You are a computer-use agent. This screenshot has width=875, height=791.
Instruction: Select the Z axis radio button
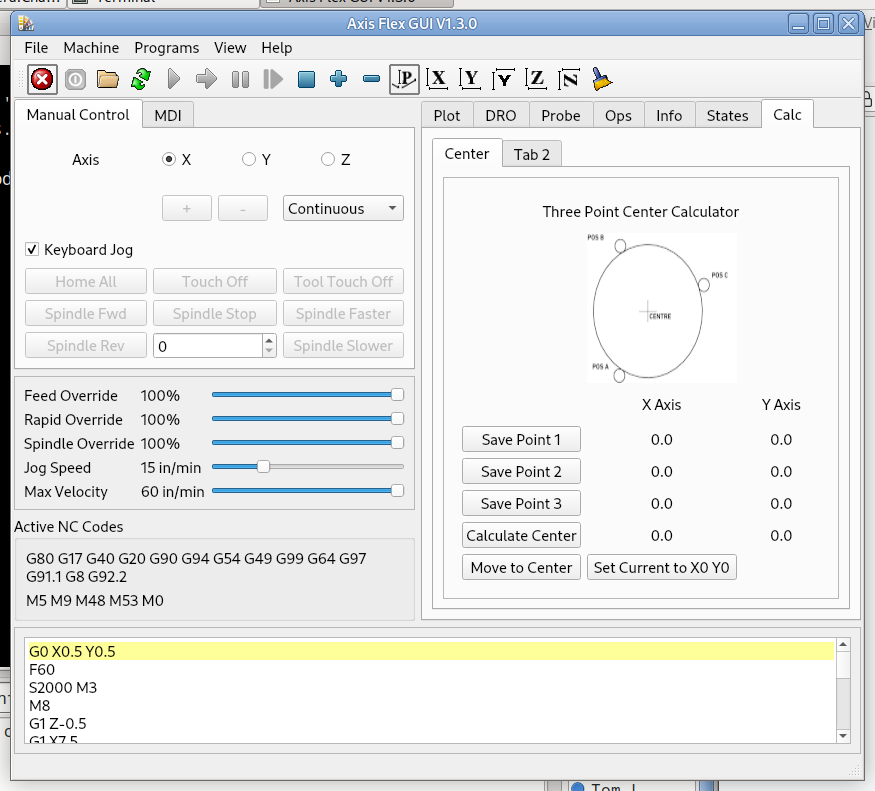tap(328, 159)
